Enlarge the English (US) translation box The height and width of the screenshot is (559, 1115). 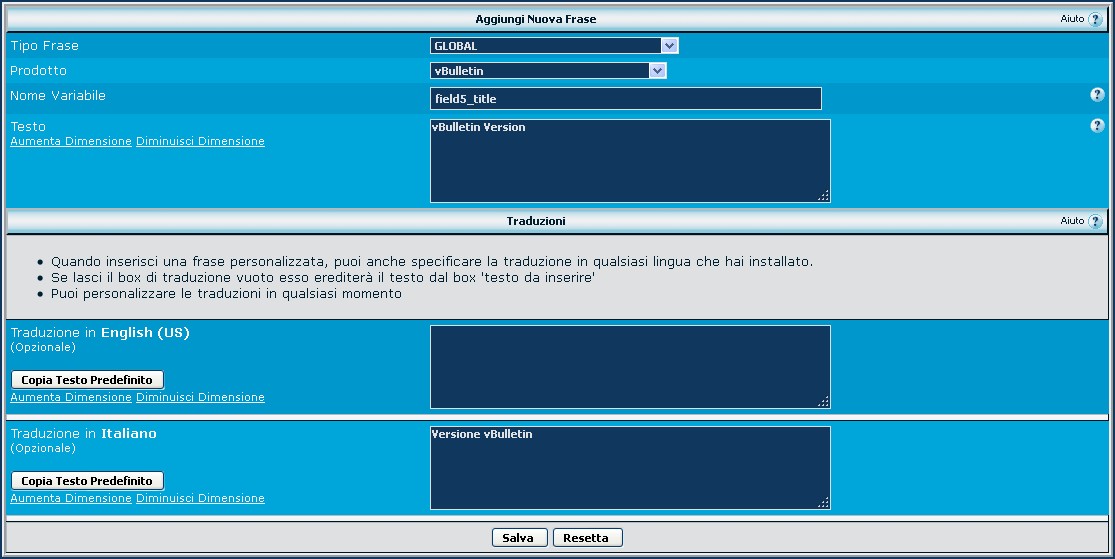71,398
